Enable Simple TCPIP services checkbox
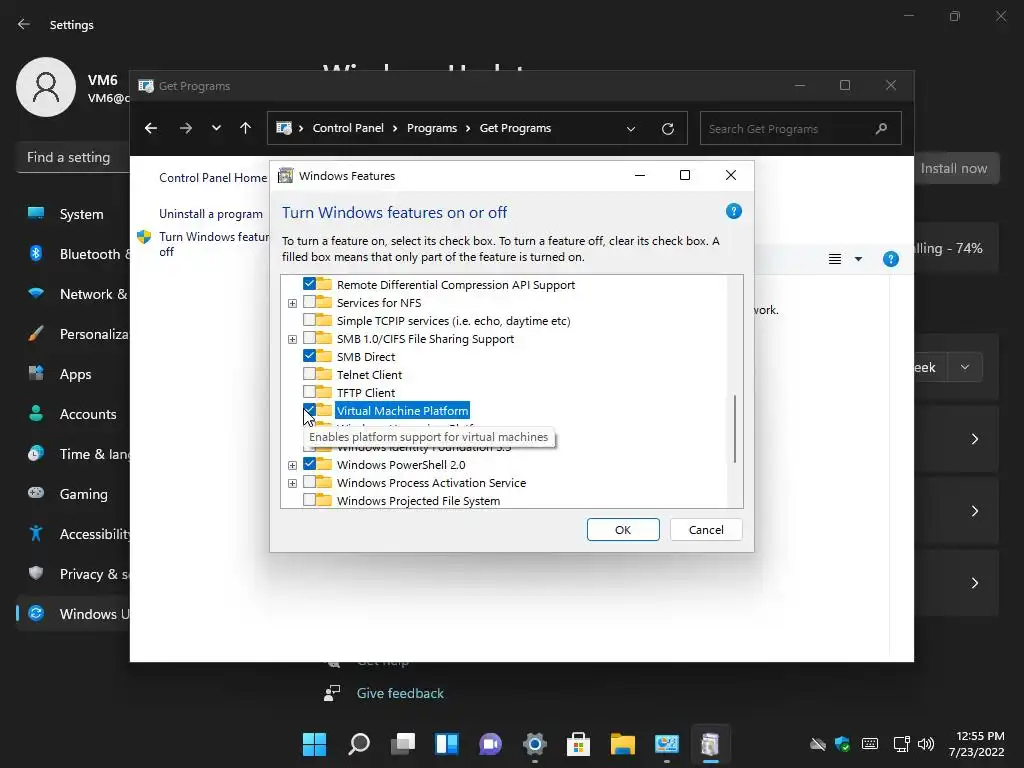This screenshot has width=1024, height=768. coord(310,320)
